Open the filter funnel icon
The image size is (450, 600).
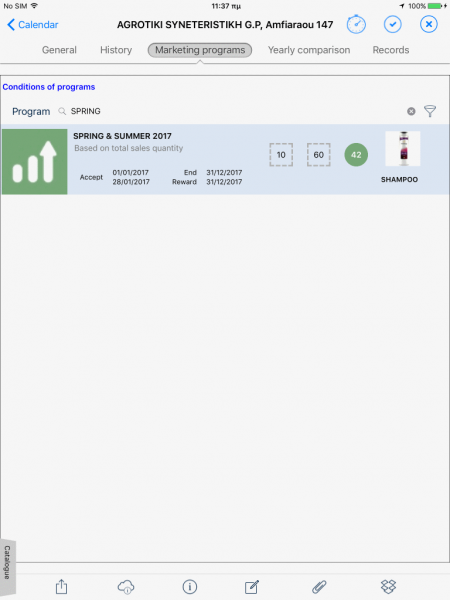click(x=430, y=111)
